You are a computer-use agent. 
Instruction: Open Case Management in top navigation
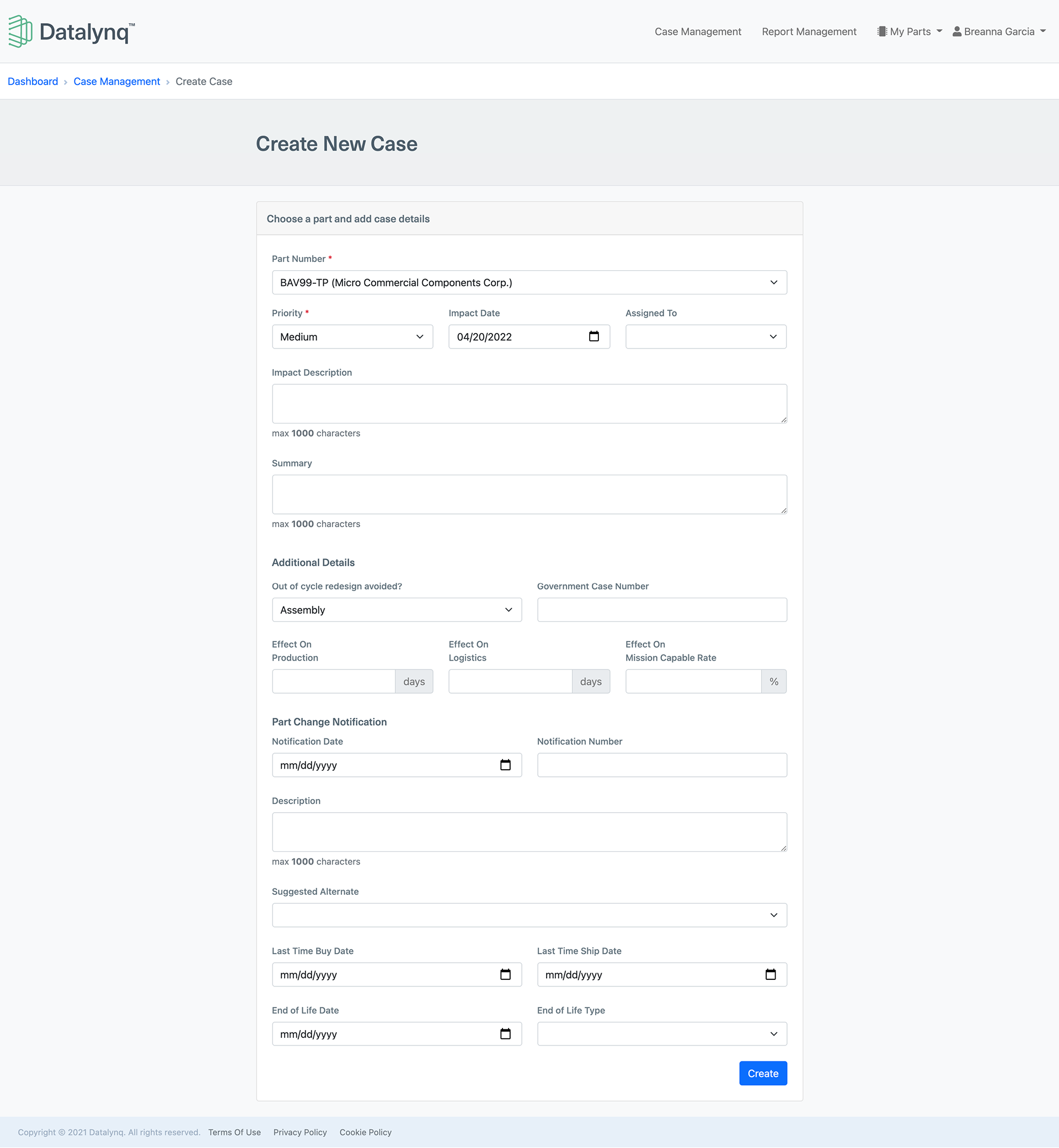(698, 31)
